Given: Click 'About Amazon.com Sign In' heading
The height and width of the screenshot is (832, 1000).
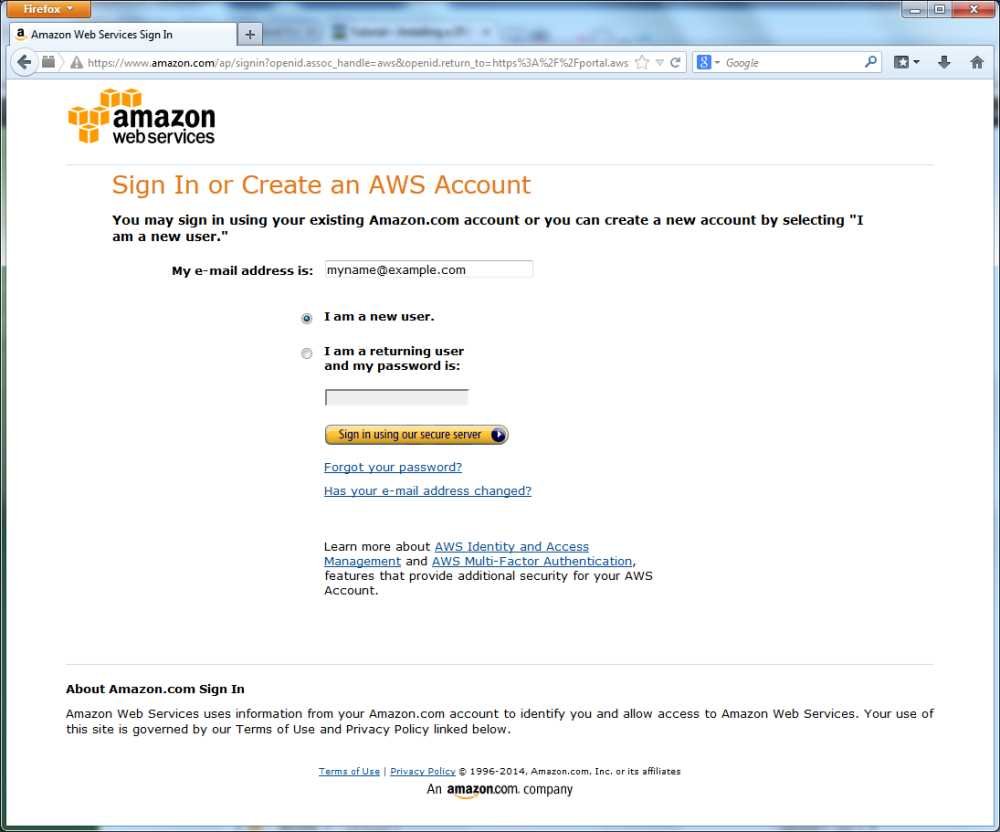Looking at the screenshot, I should (x=155, y=689).
